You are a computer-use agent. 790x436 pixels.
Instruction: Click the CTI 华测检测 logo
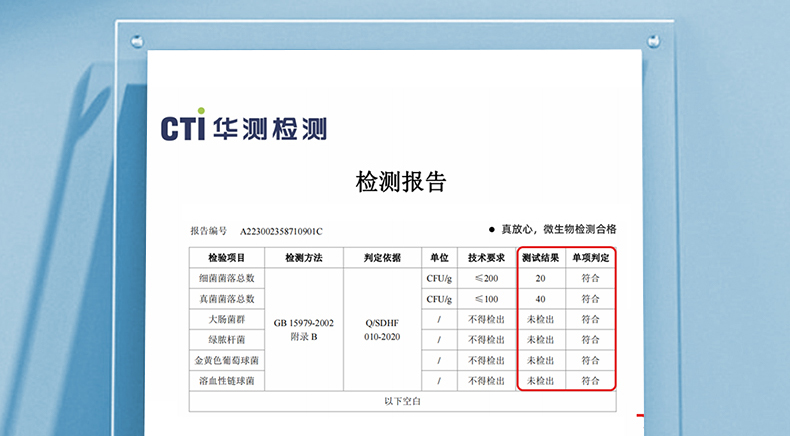244,127
